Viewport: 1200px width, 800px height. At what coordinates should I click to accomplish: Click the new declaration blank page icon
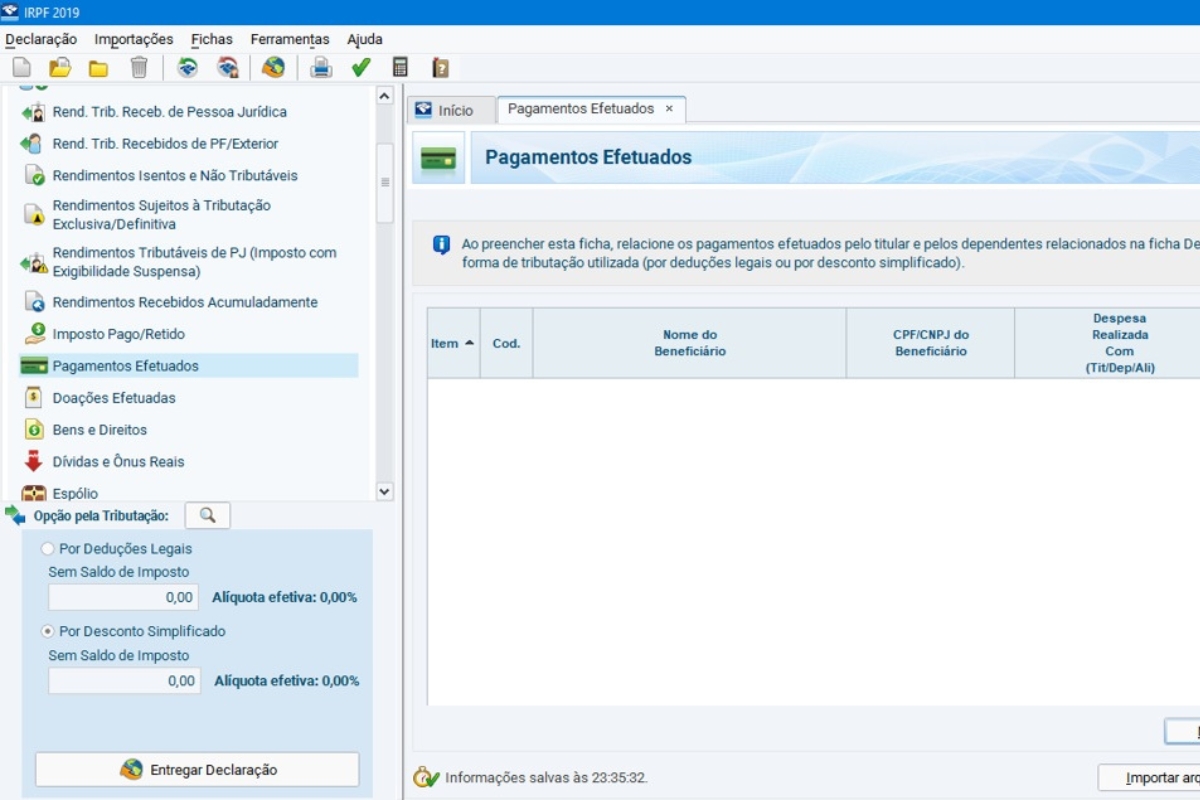(x=21, y=68)
